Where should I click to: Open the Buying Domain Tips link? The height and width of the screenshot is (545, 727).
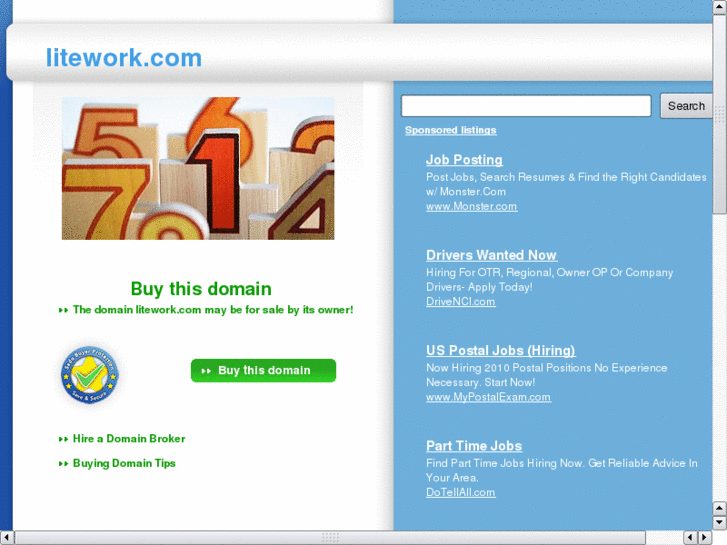[x=124, y=463]
